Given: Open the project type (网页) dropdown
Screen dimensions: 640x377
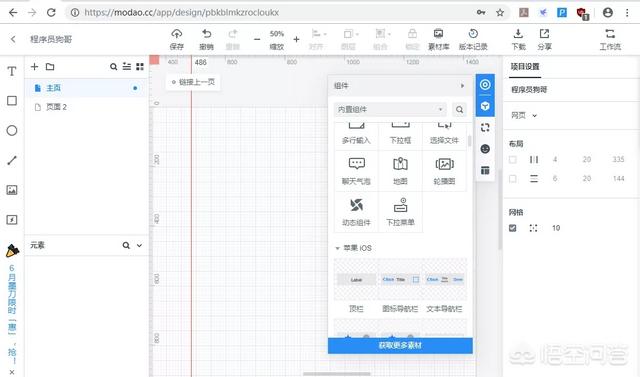Looking at the screenshot, I should (x=524, y=115).
